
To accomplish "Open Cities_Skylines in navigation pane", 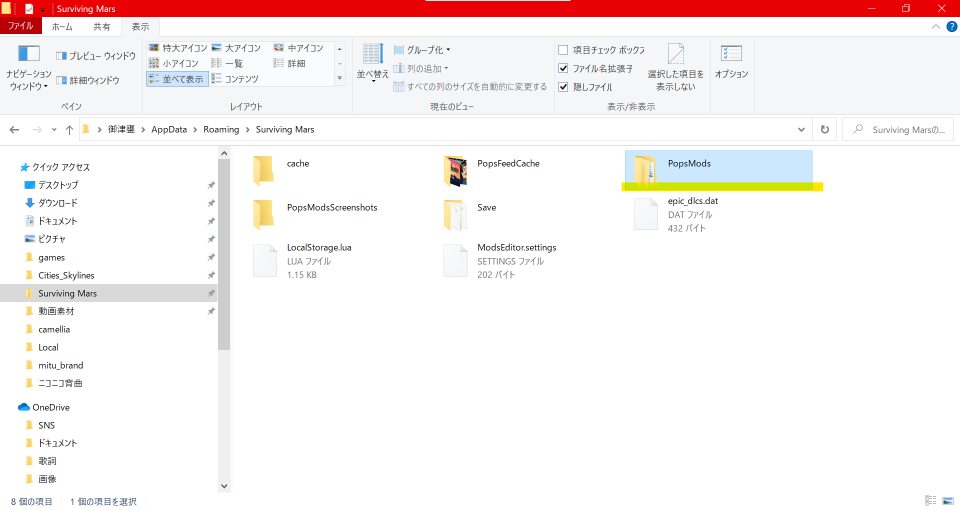I will coord(66,276).
